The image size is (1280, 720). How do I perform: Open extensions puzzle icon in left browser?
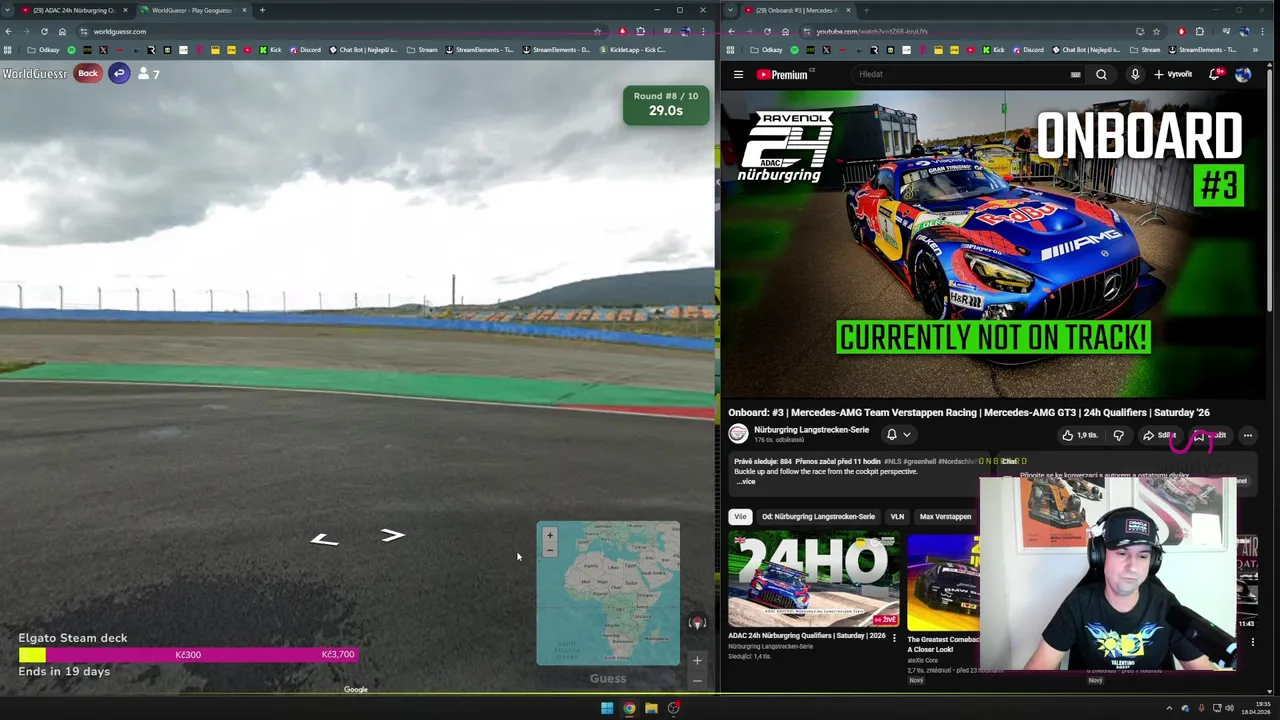coord(640,31)
